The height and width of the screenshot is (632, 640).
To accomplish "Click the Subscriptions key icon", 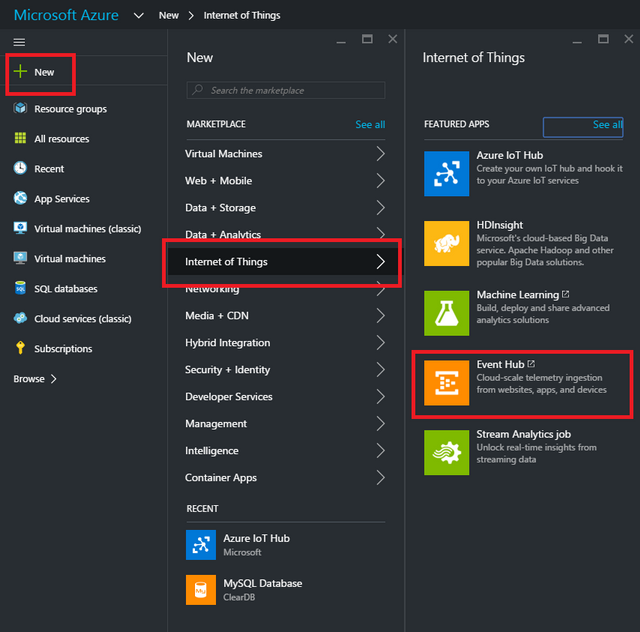I will (20, 348).
